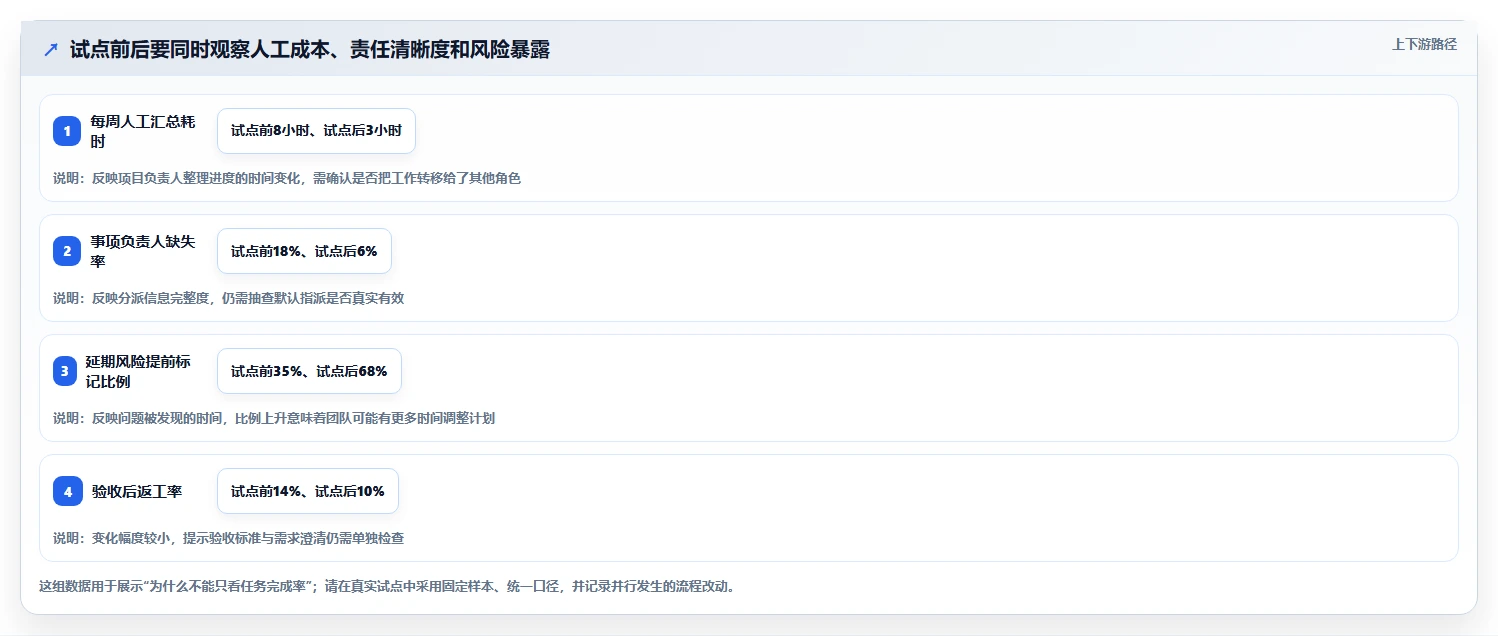Click the 验收后返工率 metric label
1498x636 pixels.
click(x=136, y=491)
